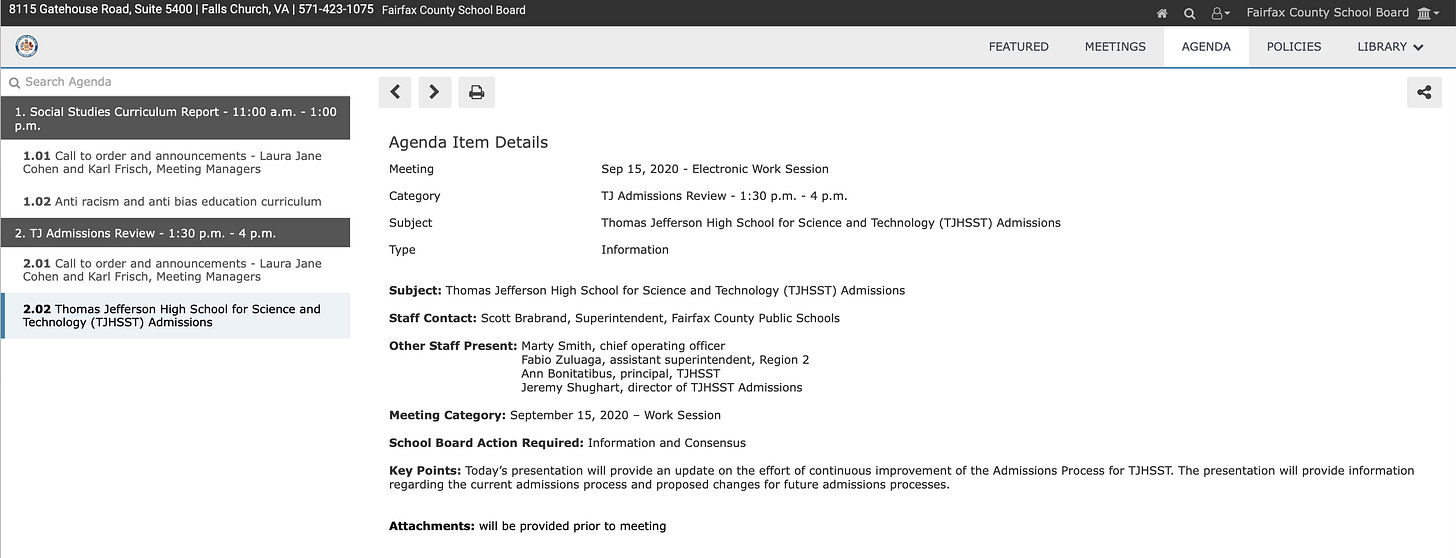Print the agenda item
1456x558 pixels.
477,92
